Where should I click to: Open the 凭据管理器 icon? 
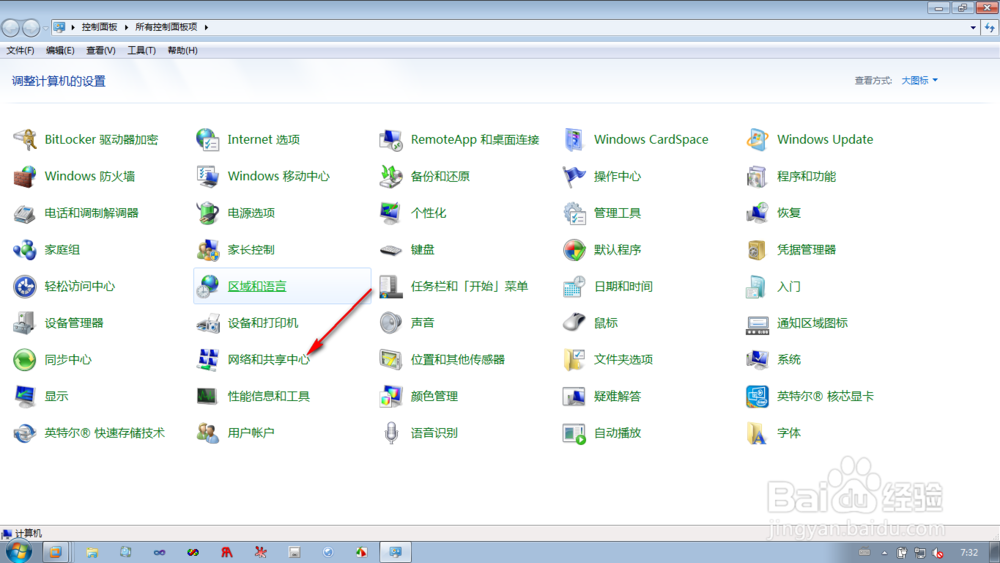[x=757, y=250]
